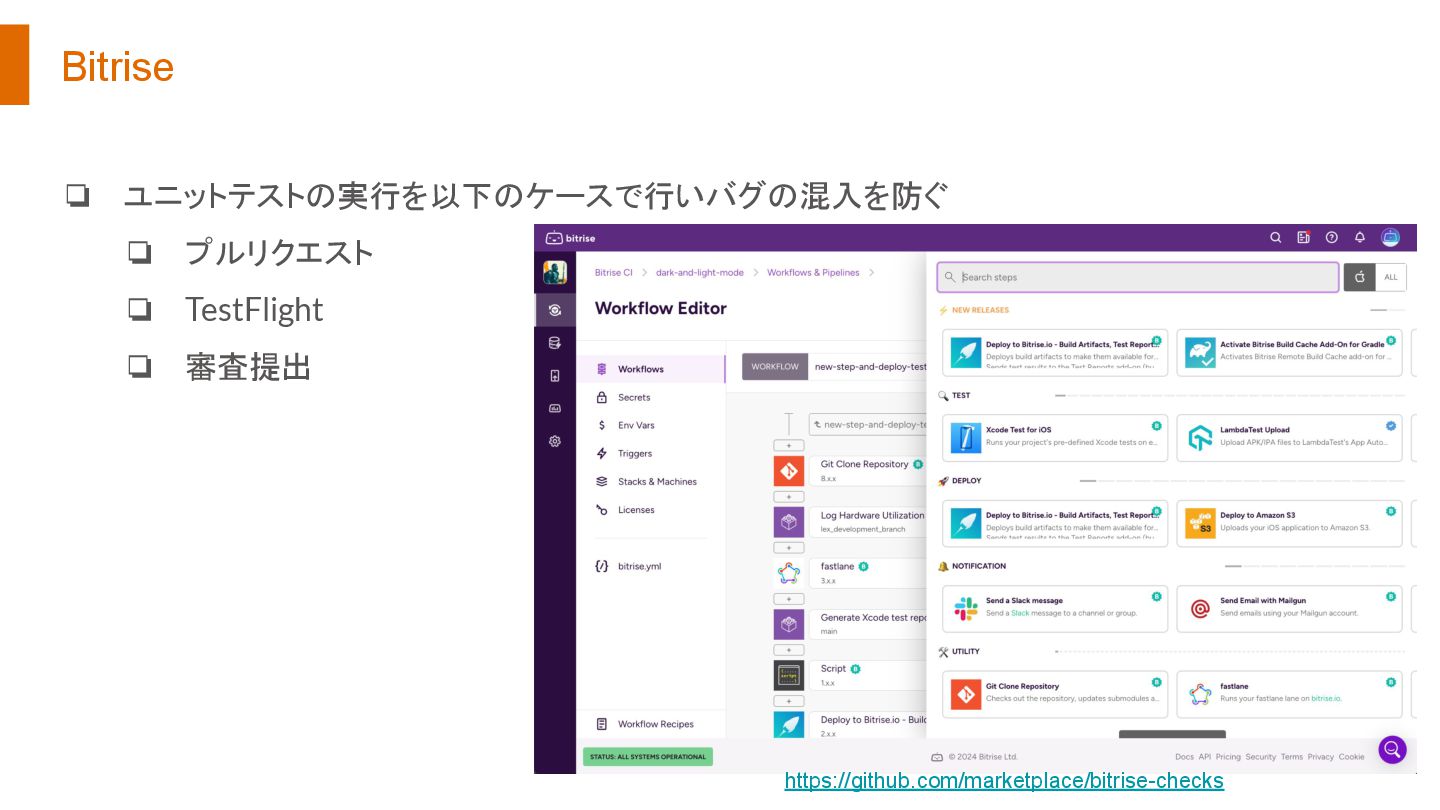The width and height of the screenshot is (1440, 810).
Task: Open the database icon in dark sidebar
Action: (x=555, y=343)
